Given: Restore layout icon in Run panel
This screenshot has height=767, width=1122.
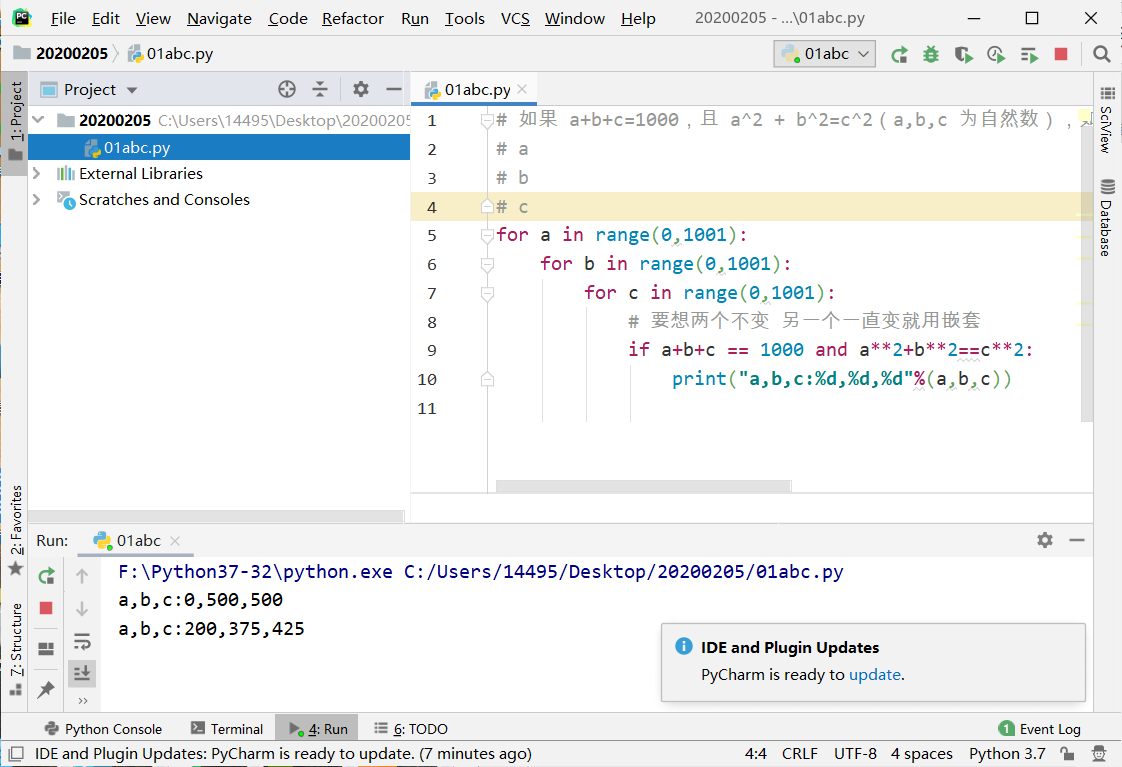Looking at the screenshot, I should (46, 648).
